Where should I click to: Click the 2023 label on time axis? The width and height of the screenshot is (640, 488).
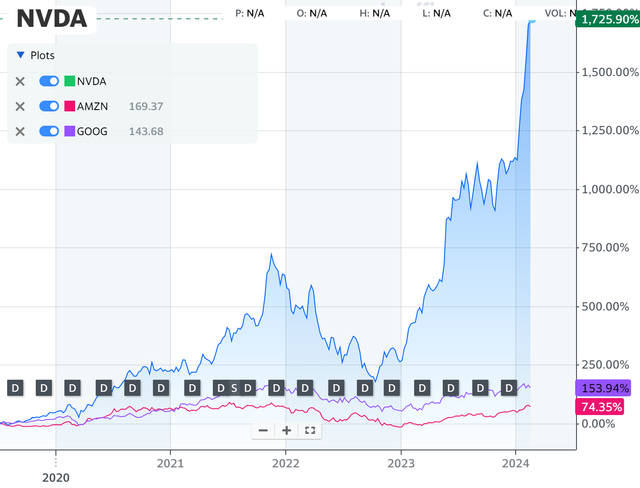[x=401, y=464]
